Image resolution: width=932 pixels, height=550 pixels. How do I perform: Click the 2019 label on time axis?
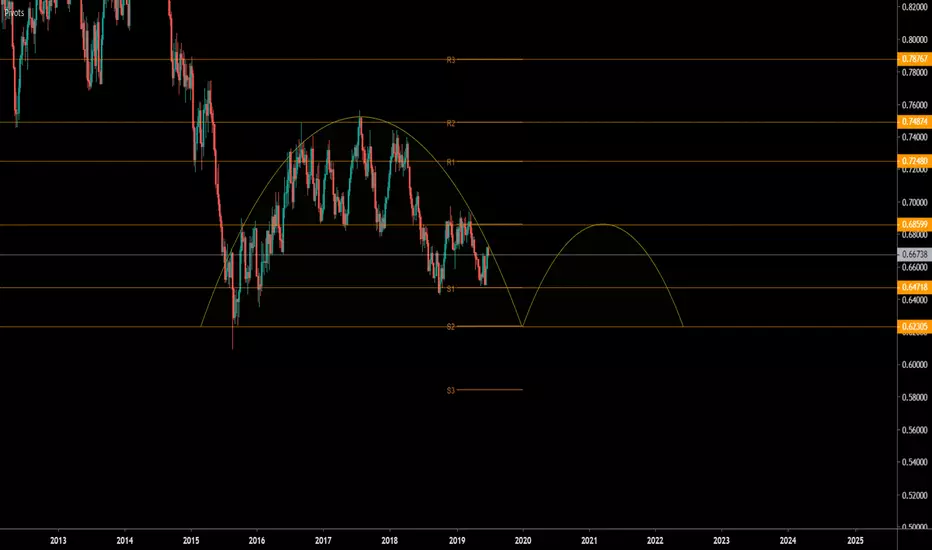coord(456,540)
